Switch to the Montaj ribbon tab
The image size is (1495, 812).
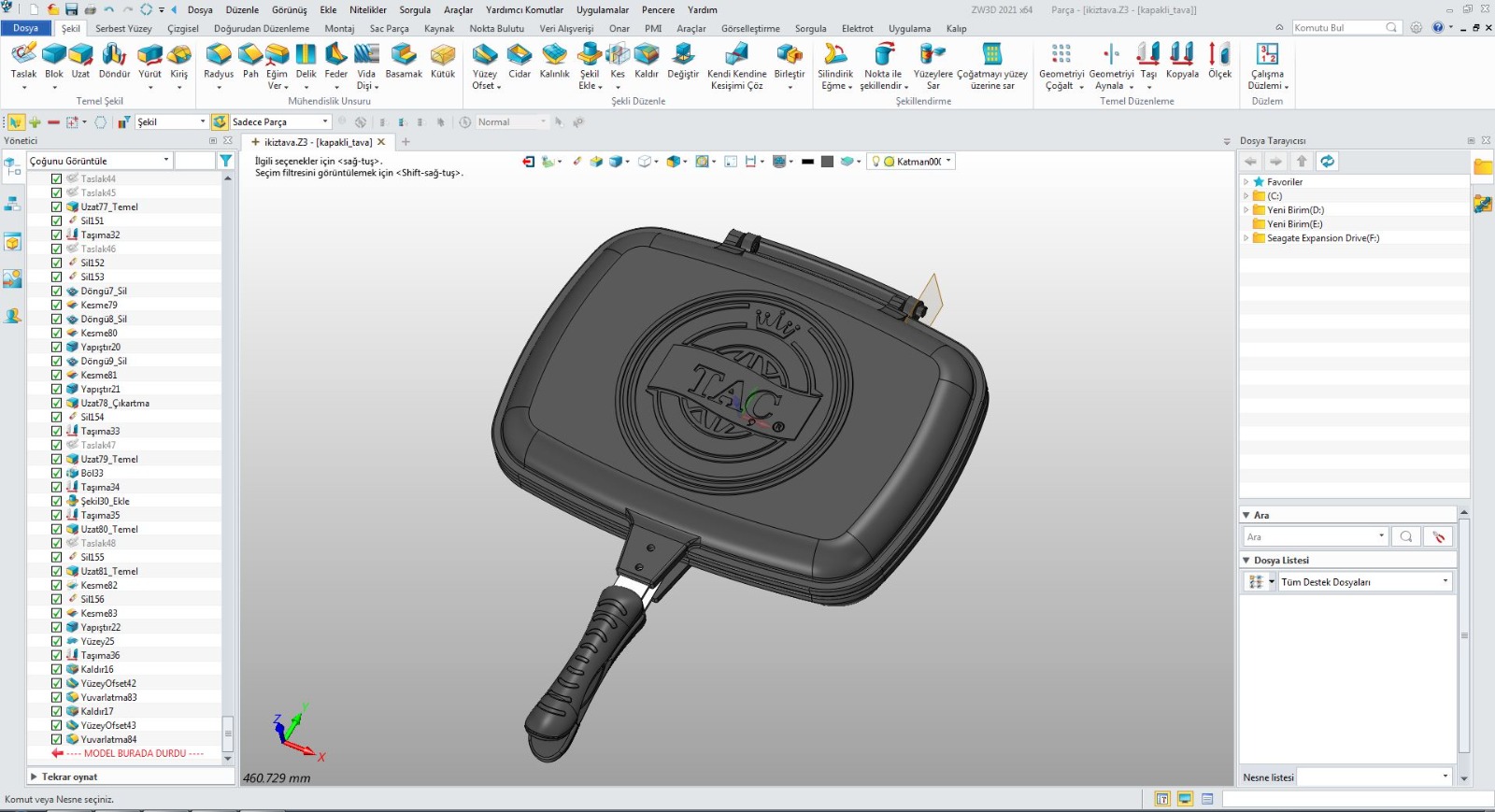click(339, 28)
